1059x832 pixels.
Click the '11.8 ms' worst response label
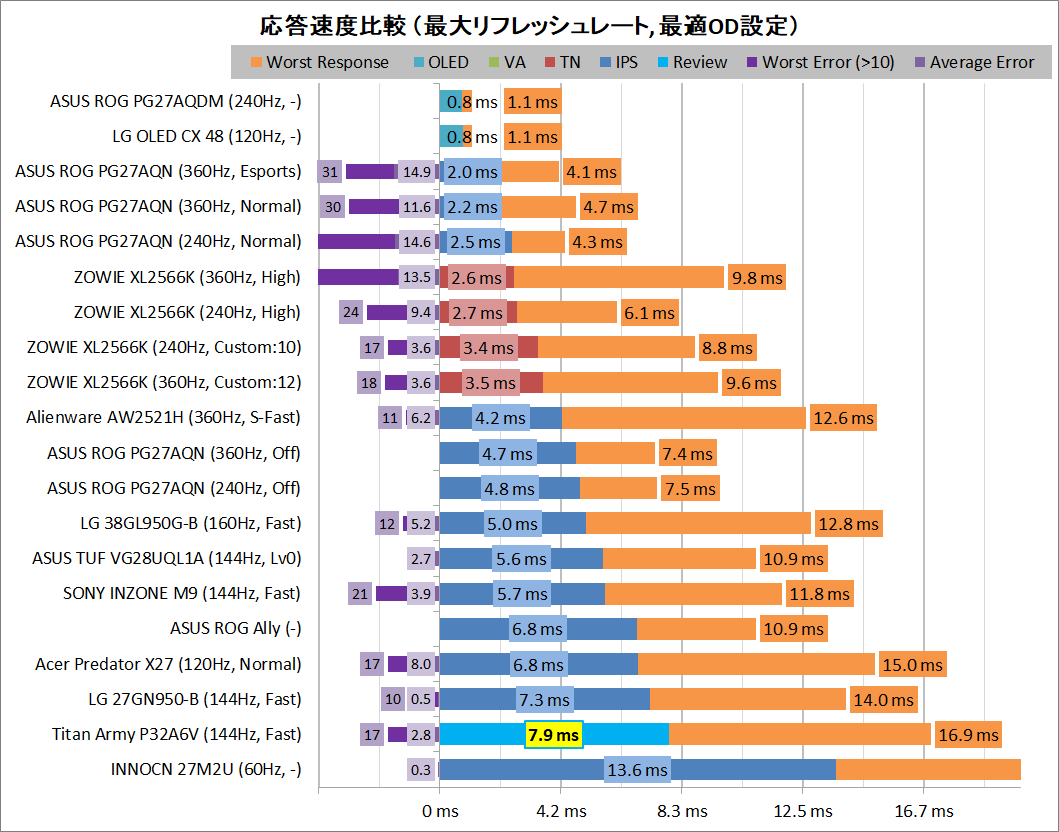(x=820, y=594)
